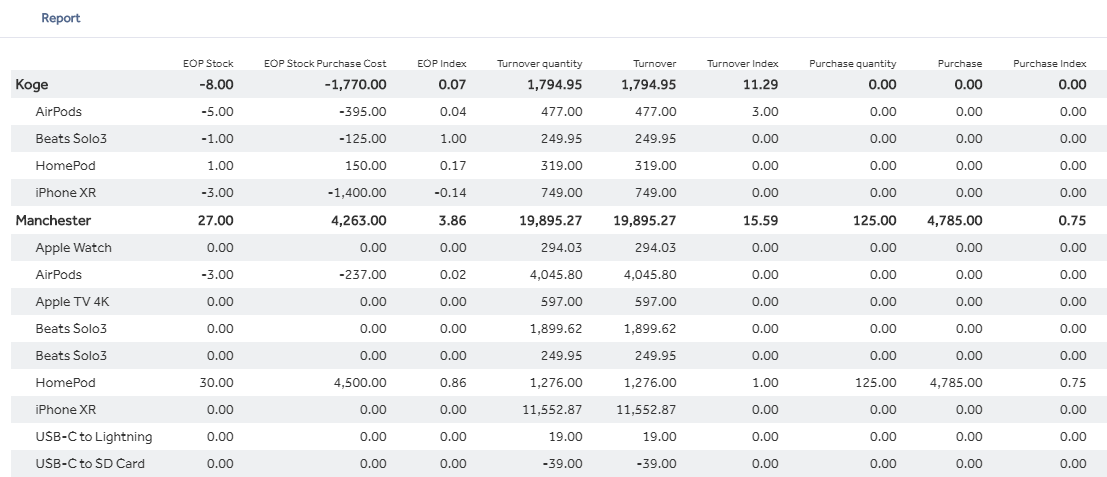This screenshot has width=1107, height=477.
Task: Open the Report tab
Action: (61, 18)
